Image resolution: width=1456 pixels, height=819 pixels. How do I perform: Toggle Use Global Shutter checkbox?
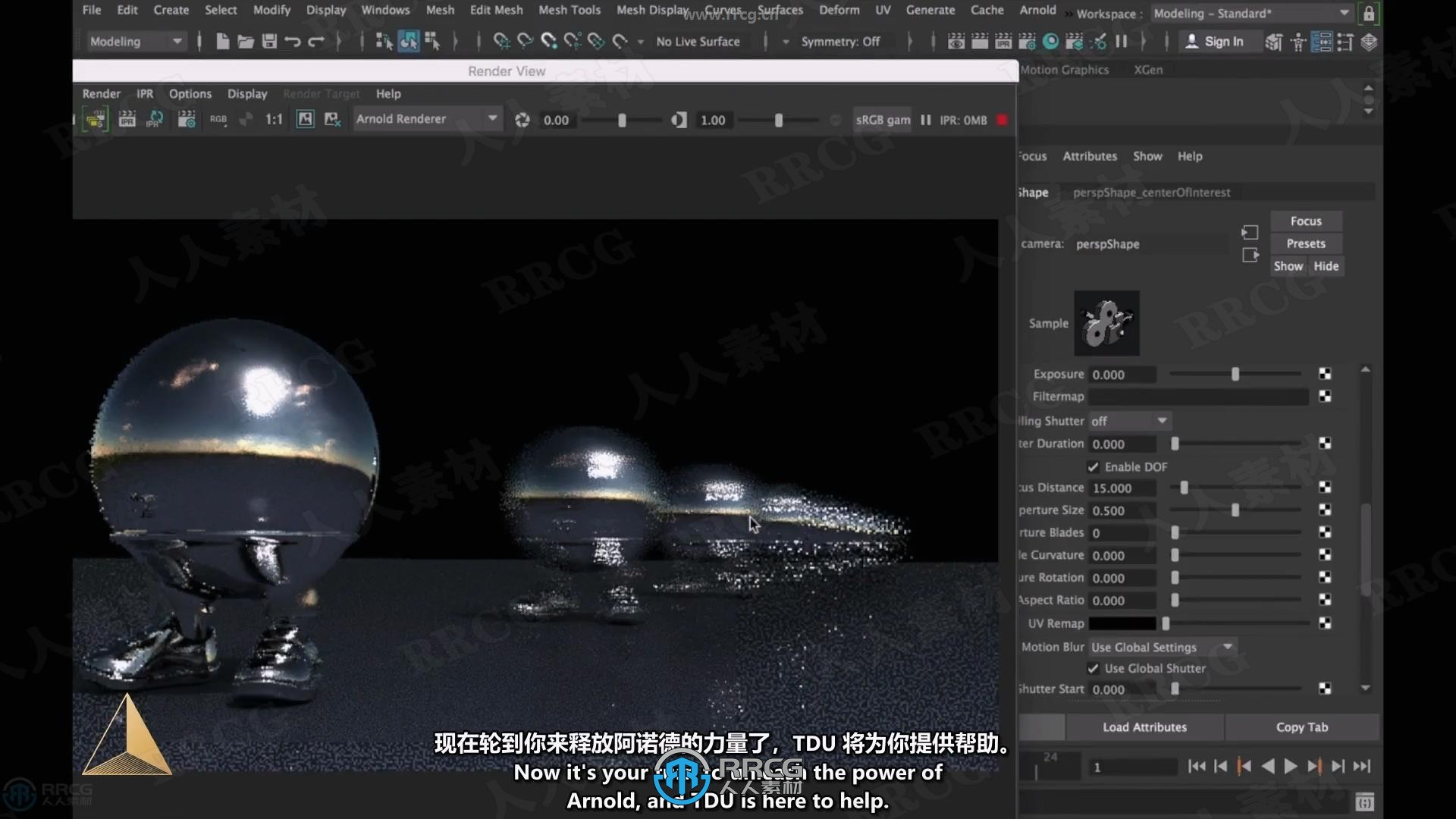click(x=1093, y=668)
